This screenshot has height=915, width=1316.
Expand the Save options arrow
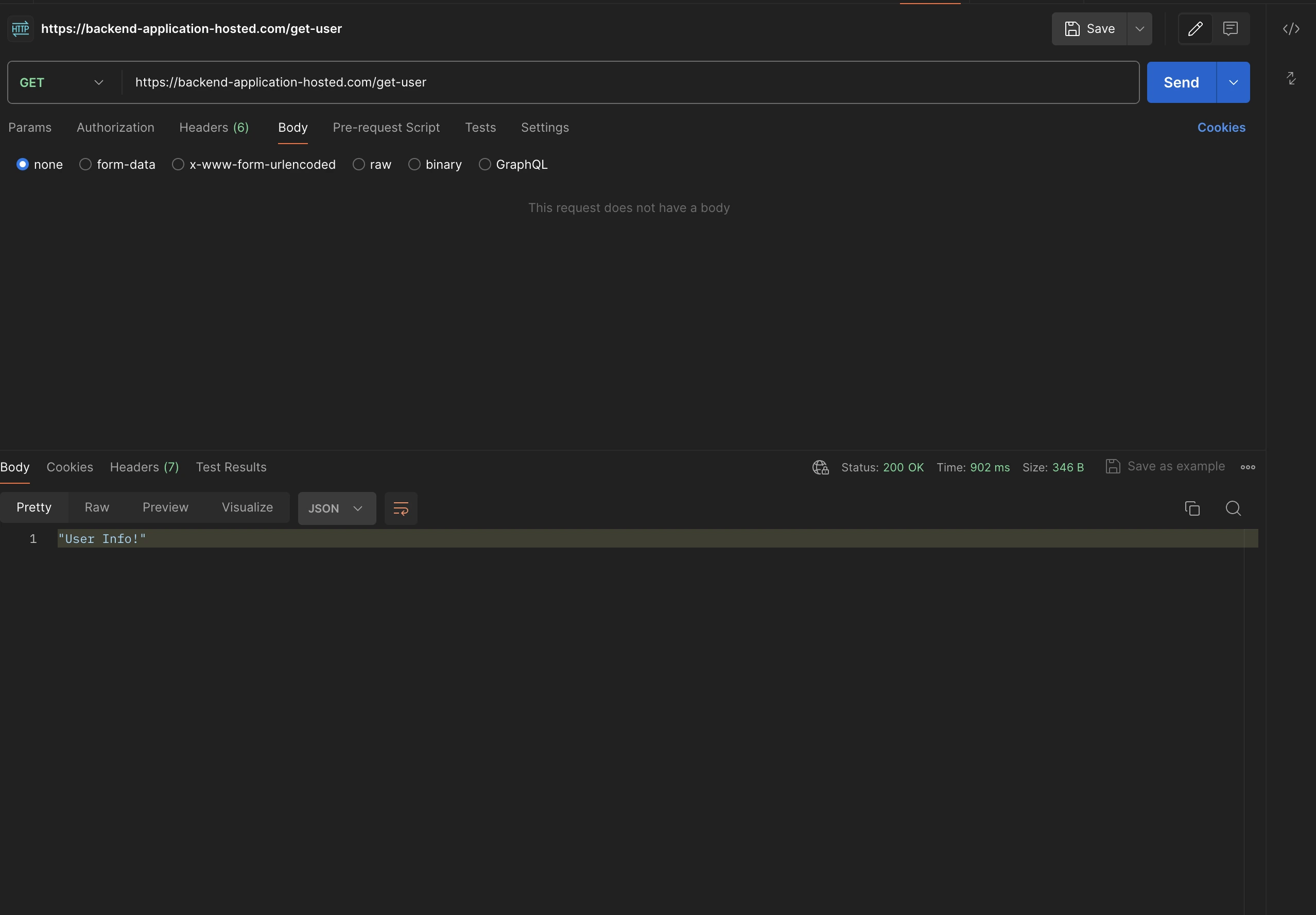pyautogui.click(x=1139, y=29)
